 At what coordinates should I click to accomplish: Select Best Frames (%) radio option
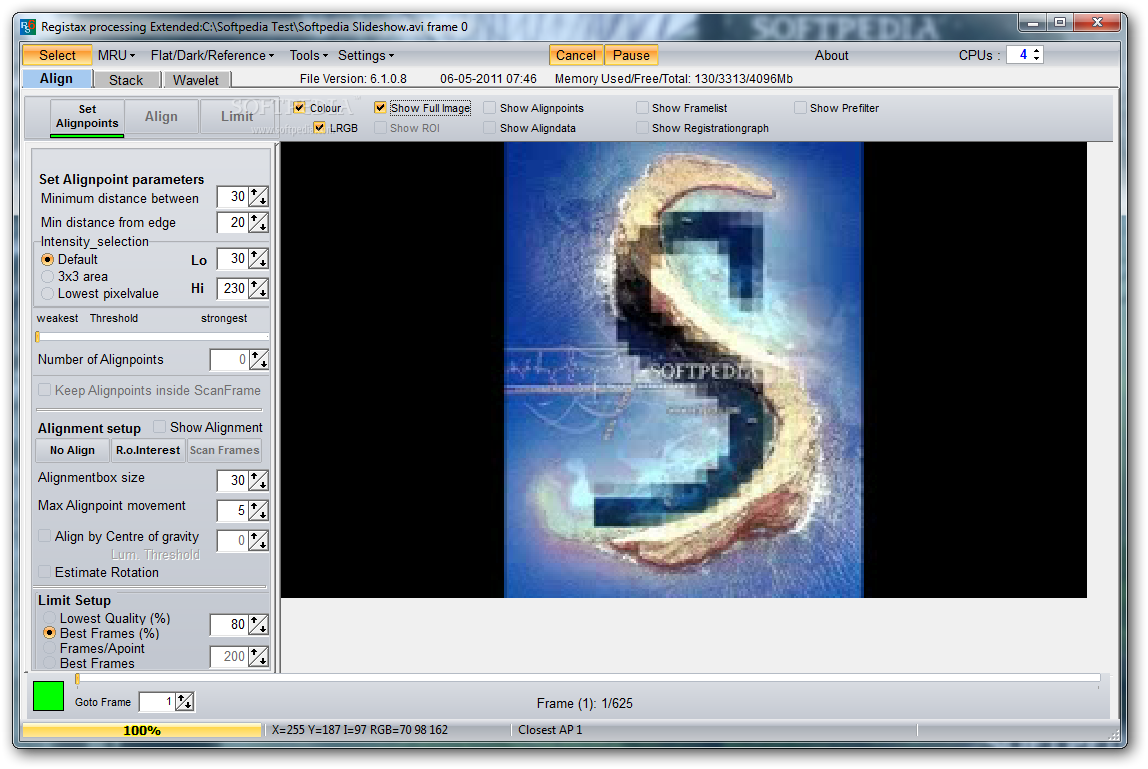(49, 633)
